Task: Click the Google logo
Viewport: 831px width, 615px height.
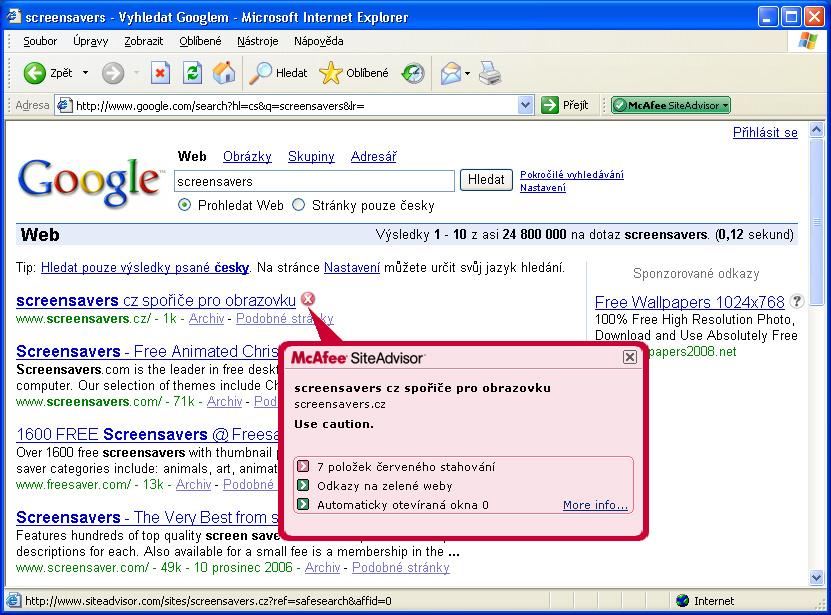Action: [89, 181]
